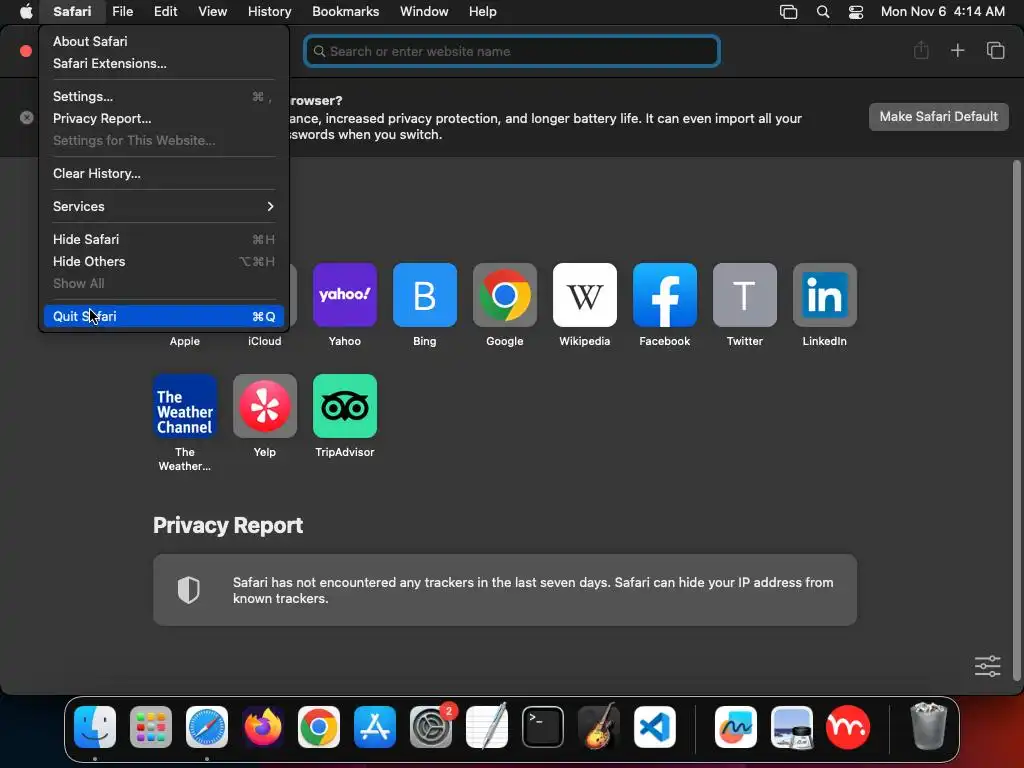Open the red M app in Dock

pos(848,727)
